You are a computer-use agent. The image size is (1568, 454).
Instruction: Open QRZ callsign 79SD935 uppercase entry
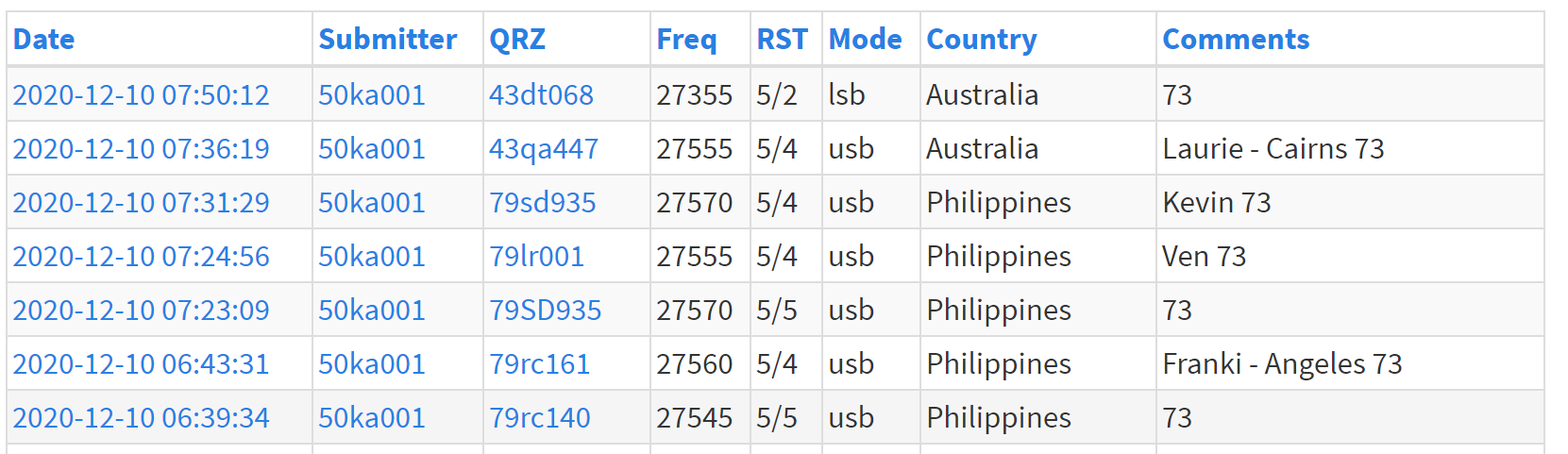pos(546,310)
